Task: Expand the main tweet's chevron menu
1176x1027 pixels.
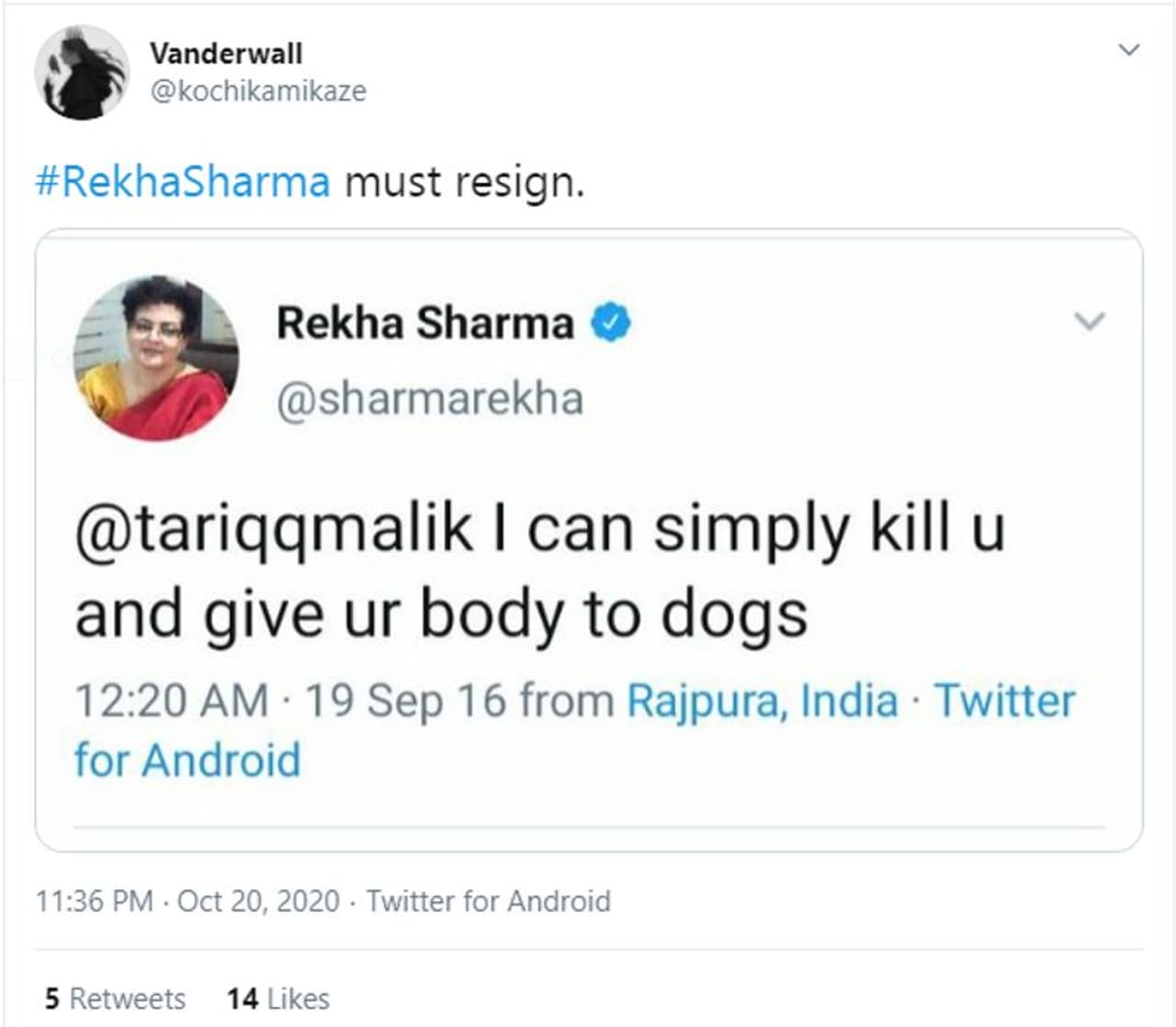Action: 1128,50
